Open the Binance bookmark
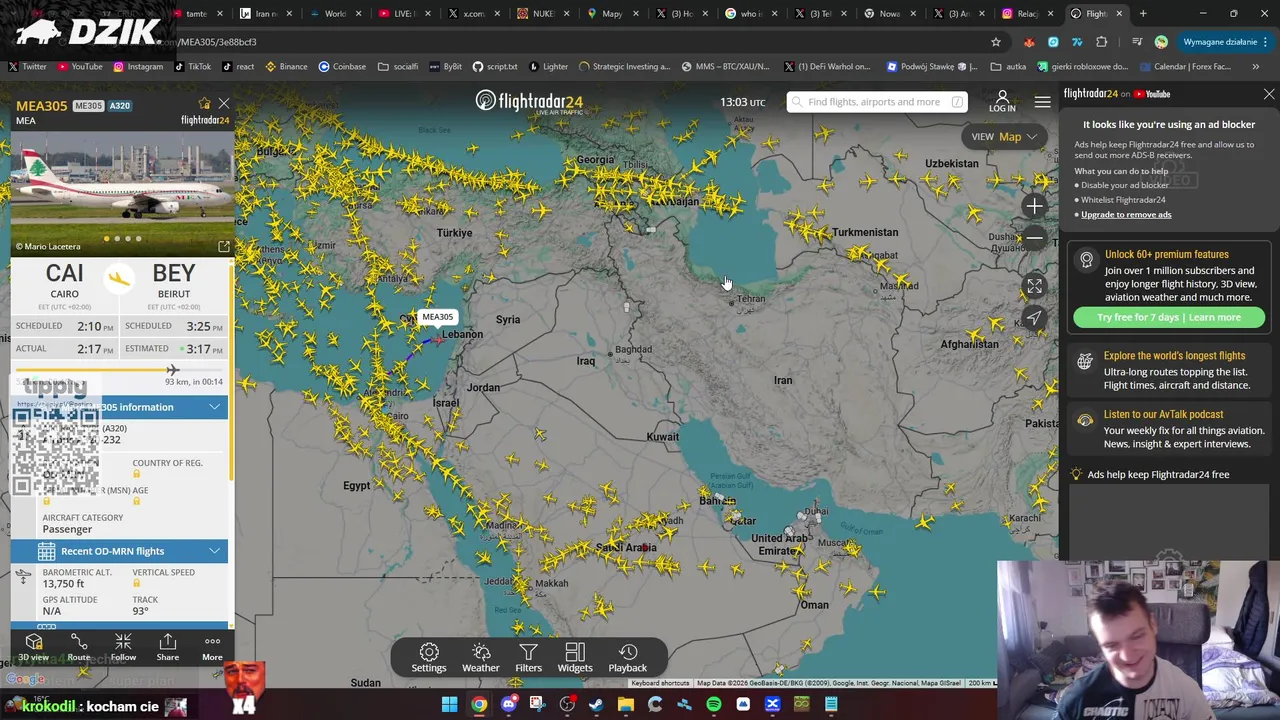The image size is (1280, 720). pos(286,67)
